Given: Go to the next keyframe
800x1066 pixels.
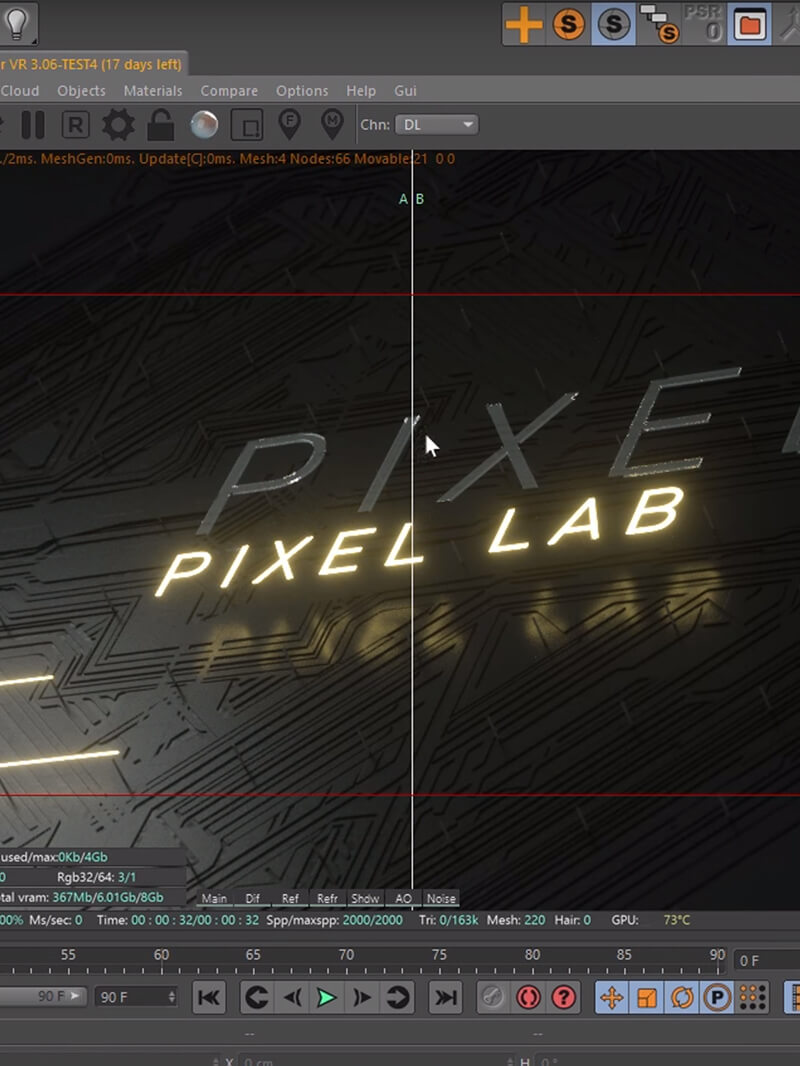Looking at the screenshot, I should (398, 997).
